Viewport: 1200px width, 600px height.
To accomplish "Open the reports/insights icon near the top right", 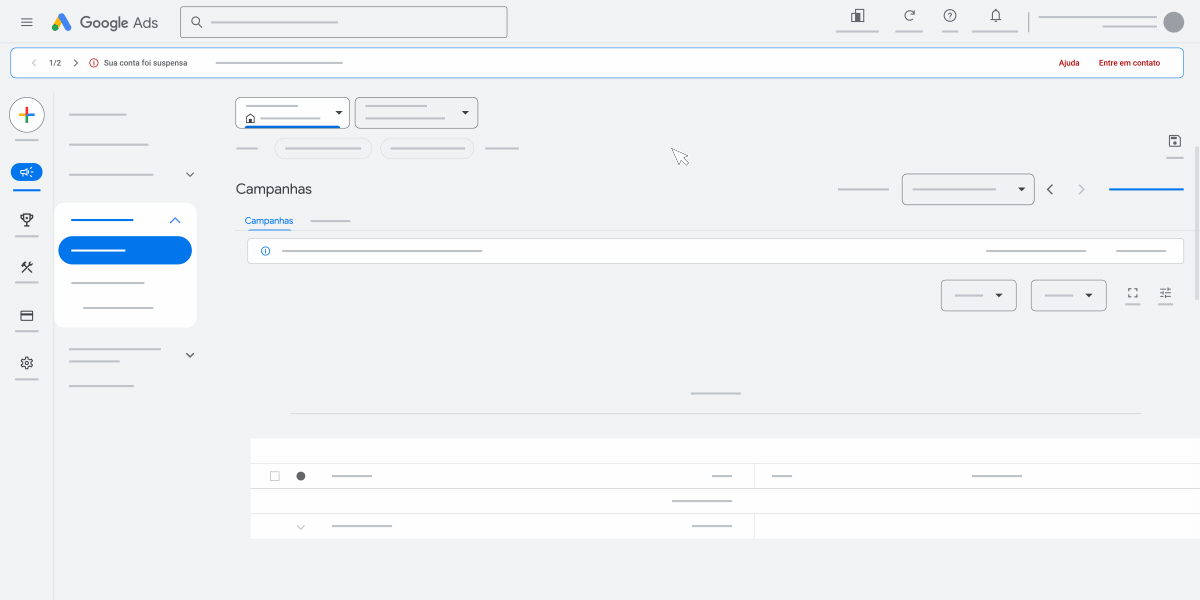I will pos(856,16).
